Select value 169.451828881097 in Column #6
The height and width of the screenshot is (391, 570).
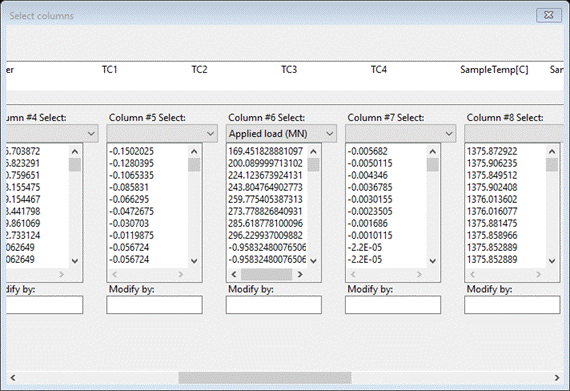point(266,151)
